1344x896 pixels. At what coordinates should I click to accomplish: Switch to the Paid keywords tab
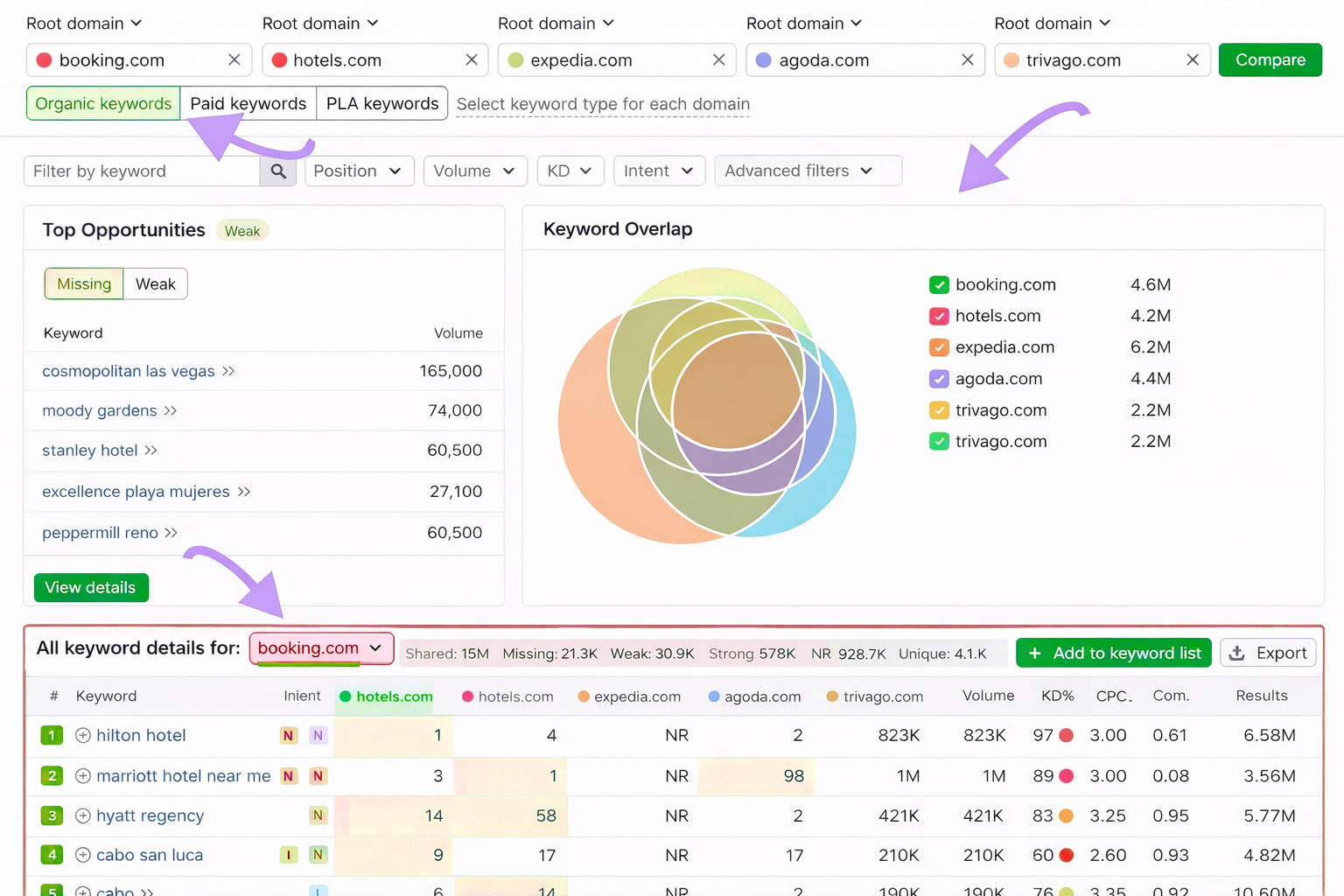point(248,103)
